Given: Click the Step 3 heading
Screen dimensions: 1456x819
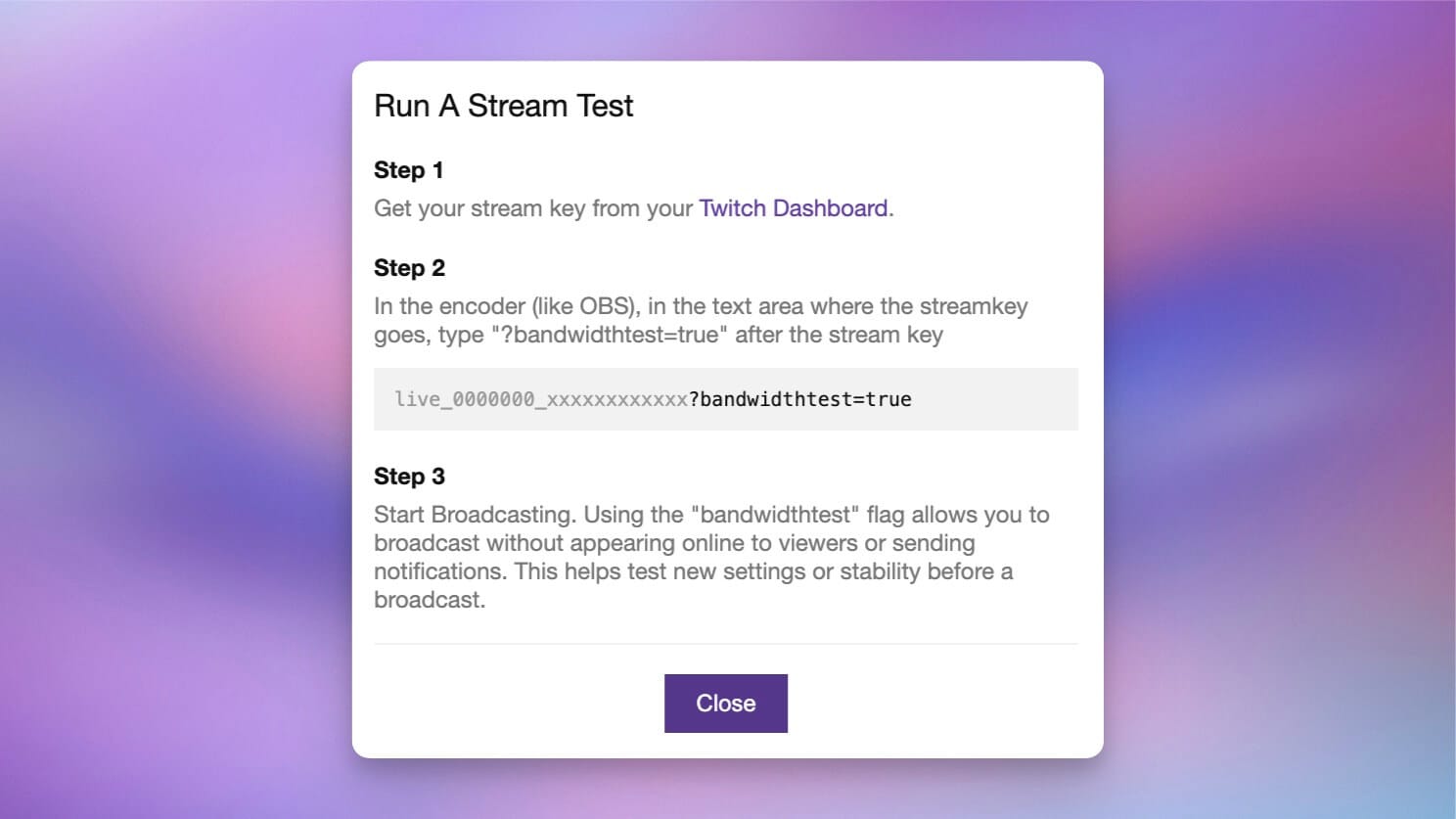Looking at the screenshot, I should [x=408, y=477].
